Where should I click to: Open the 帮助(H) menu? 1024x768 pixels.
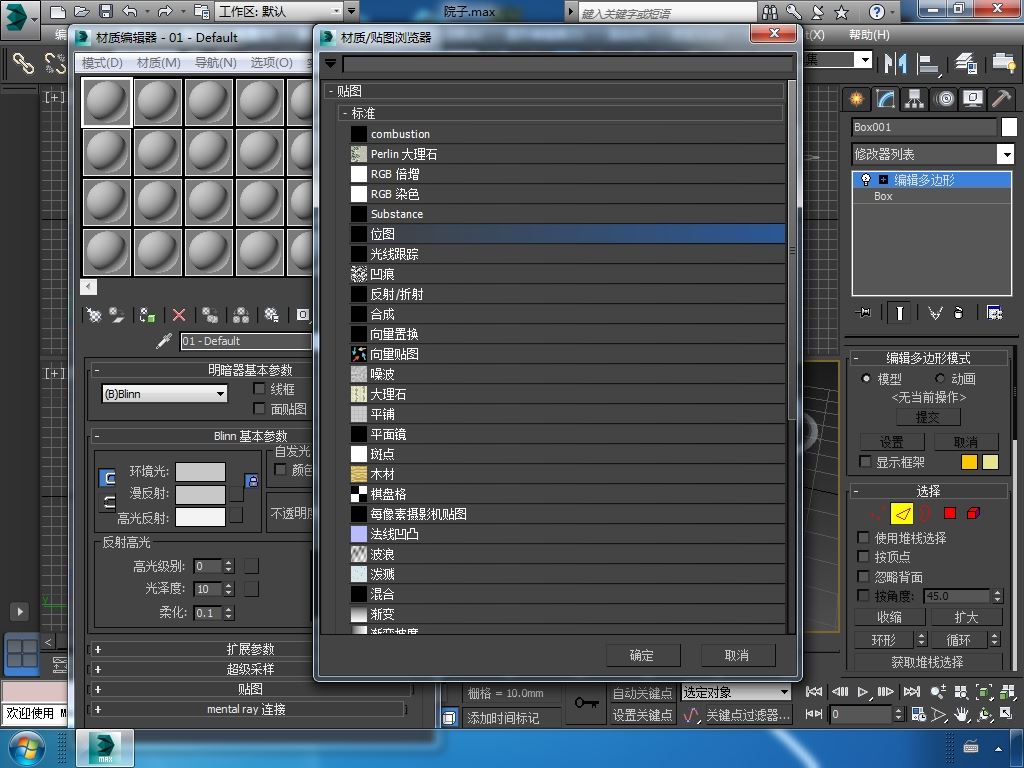pos(869,35)
